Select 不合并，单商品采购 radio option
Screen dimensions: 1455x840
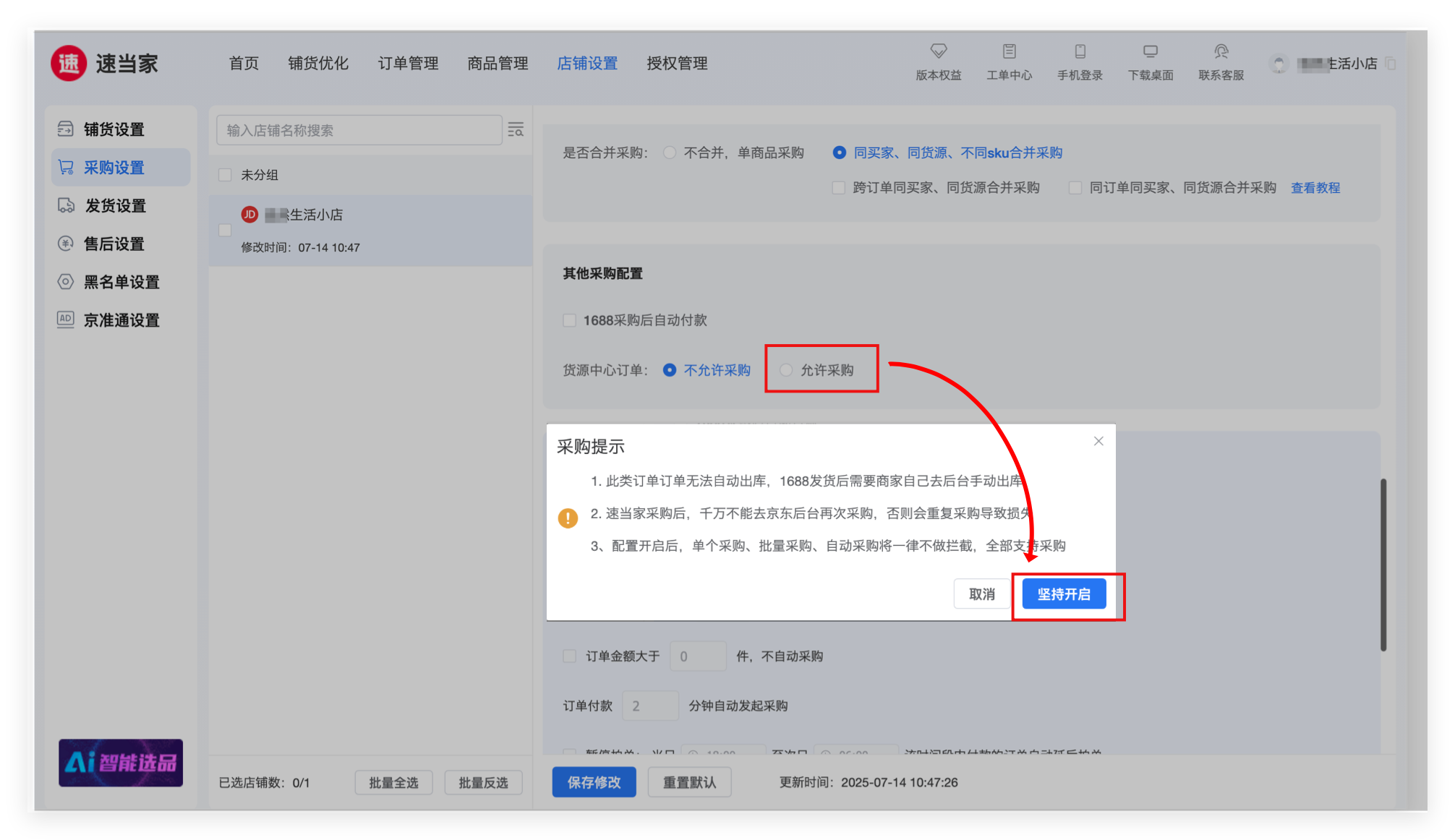[670, 153]
